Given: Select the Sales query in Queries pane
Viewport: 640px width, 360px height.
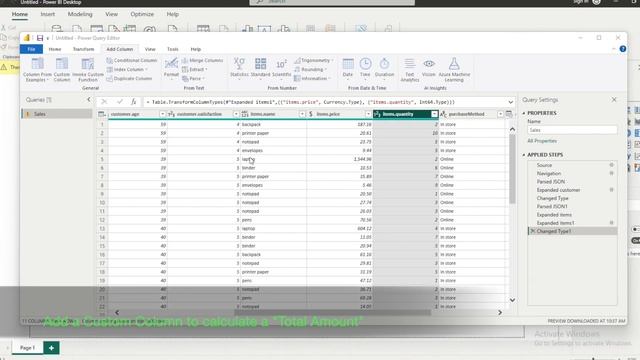Looking at the screenshot, I should click(57, 114).
